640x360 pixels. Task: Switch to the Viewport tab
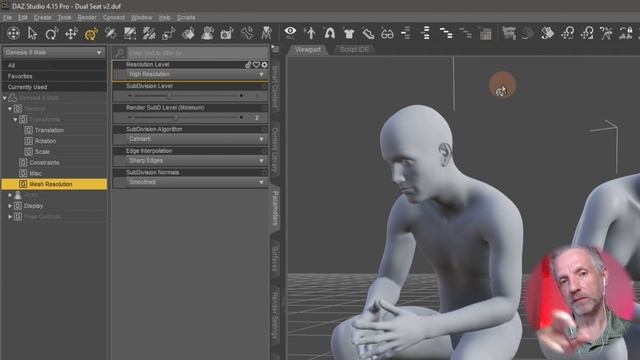[307, 49]
